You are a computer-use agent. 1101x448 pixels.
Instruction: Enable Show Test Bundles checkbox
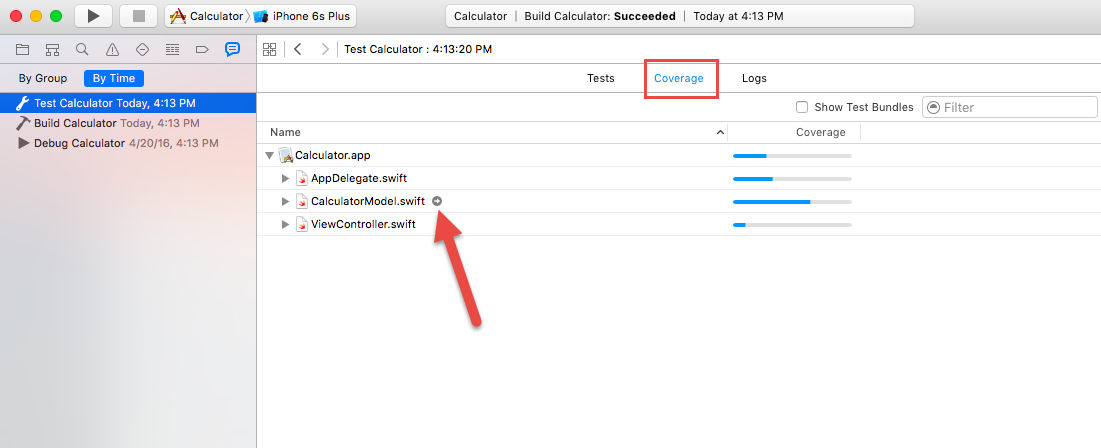click(x=802, y=107)
